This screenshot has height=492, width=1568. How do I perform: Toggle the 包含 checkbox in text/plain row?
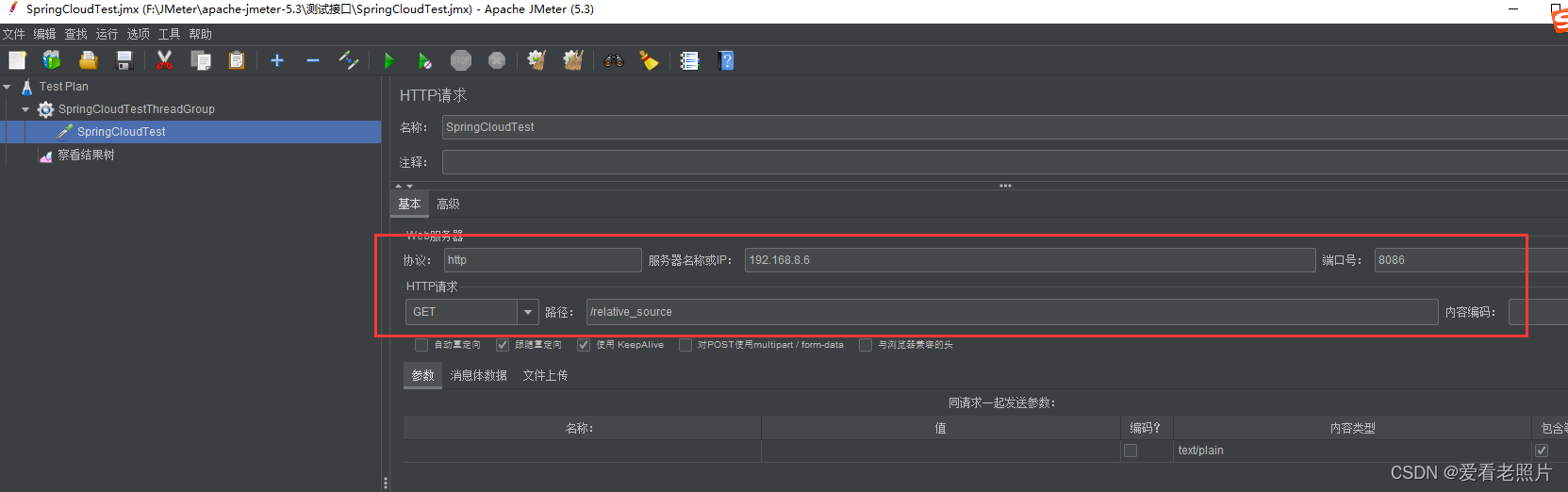[x=1542, y=451]
